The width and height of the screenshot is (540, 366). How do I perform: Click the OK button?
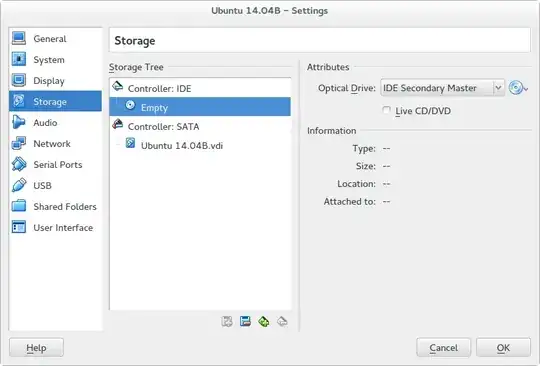(503, 348)
